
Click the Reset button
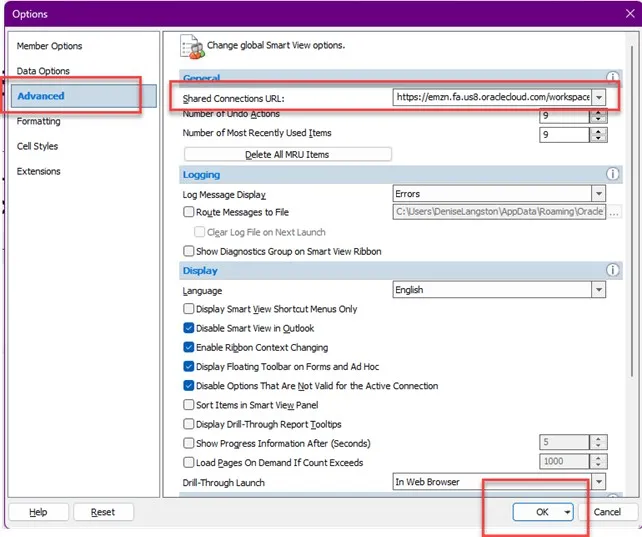(x=103, y=512)
